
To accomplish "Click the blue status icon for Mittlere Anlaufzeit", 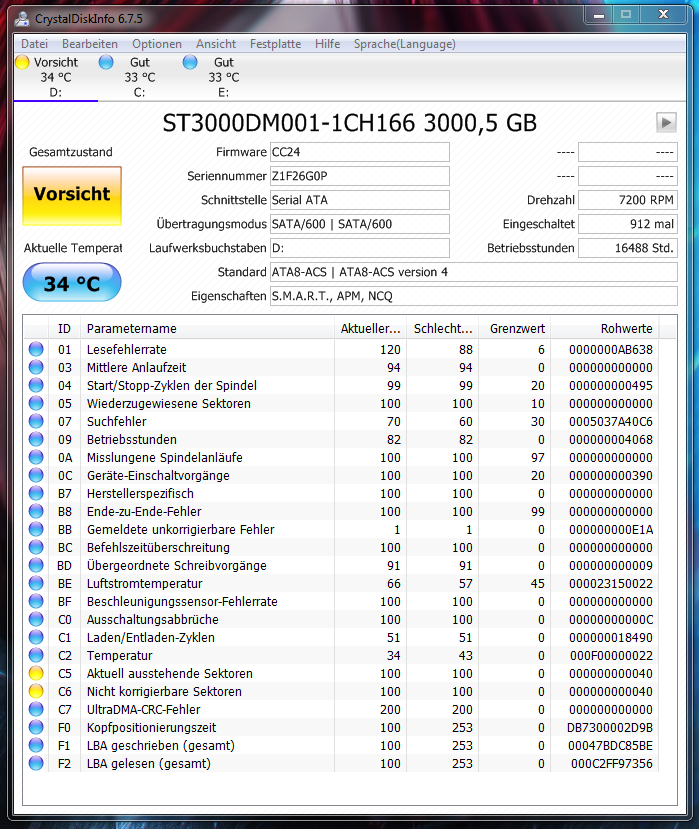I will [36, 367].
